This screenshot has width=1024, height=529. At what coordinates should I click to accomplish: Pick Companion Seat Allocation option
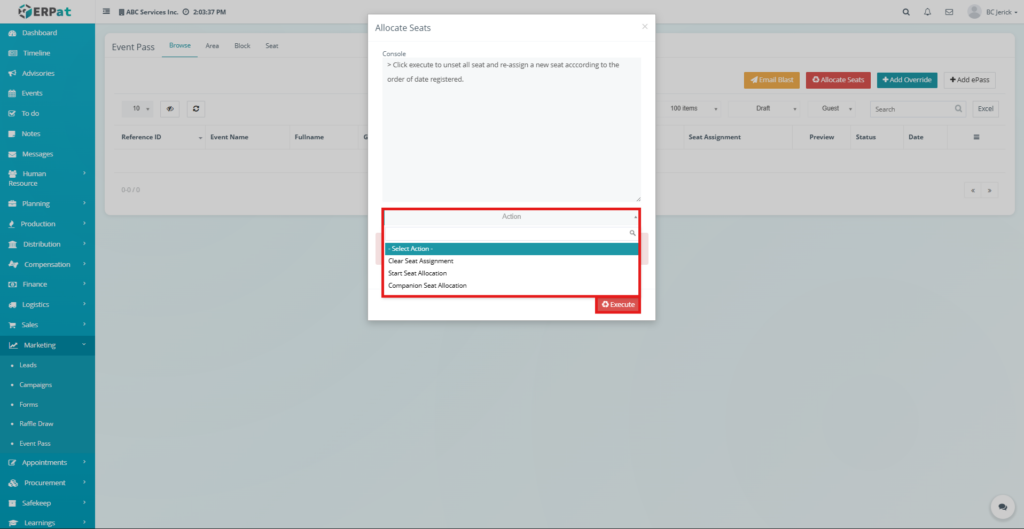pyautogui.click(x=427, y=285)
